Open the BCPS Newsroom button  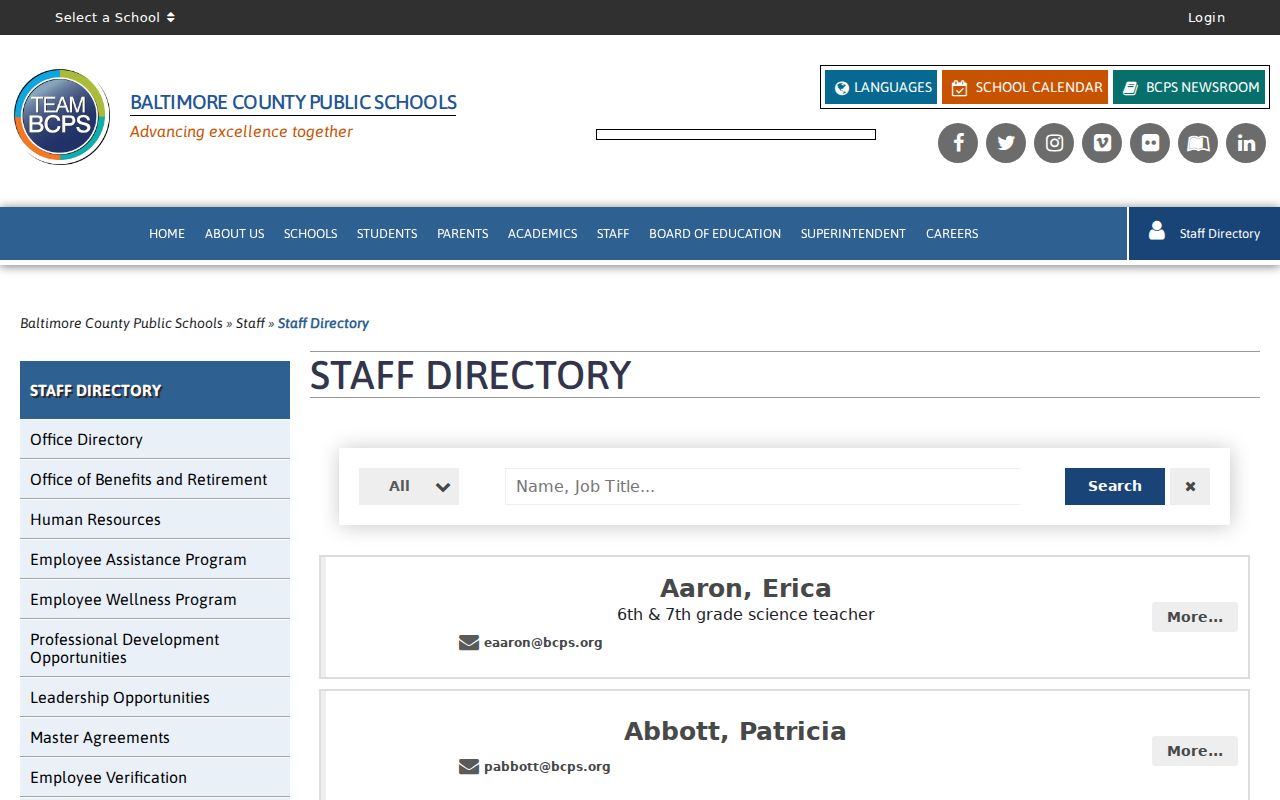point(1189,87)
